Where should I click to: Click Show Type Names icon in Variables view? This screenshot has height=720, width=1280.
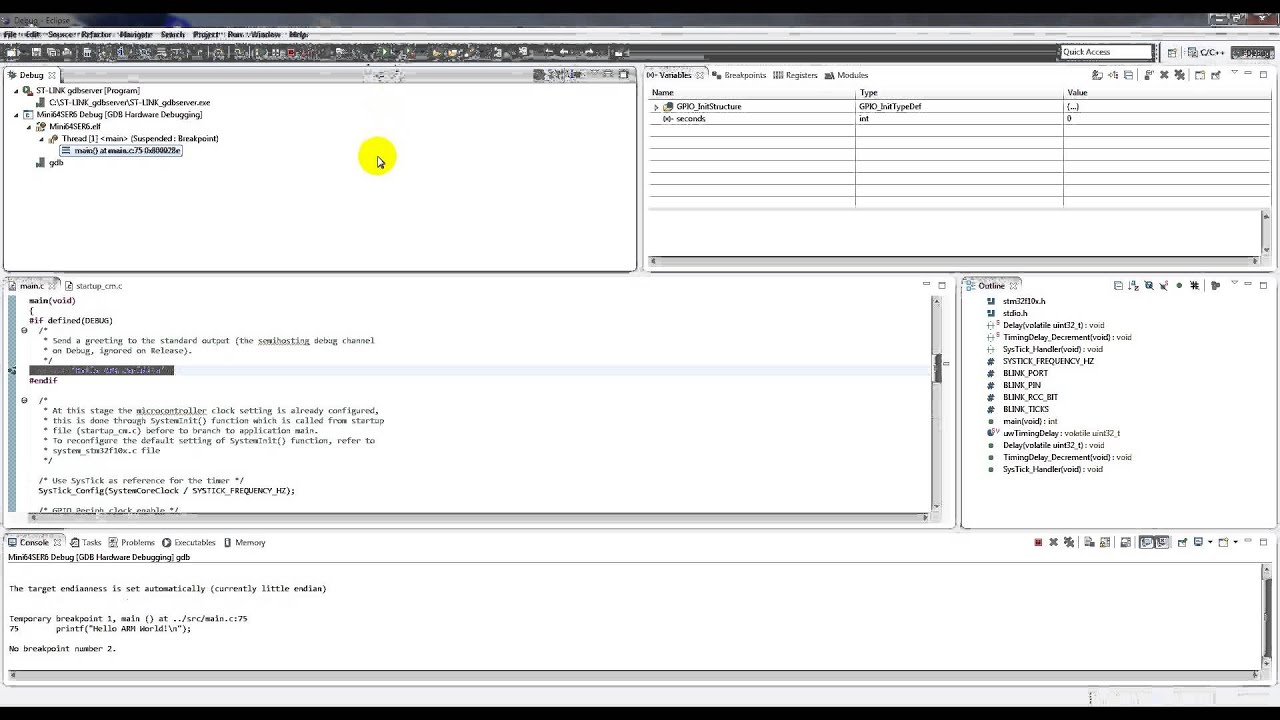coord(1097,75)
